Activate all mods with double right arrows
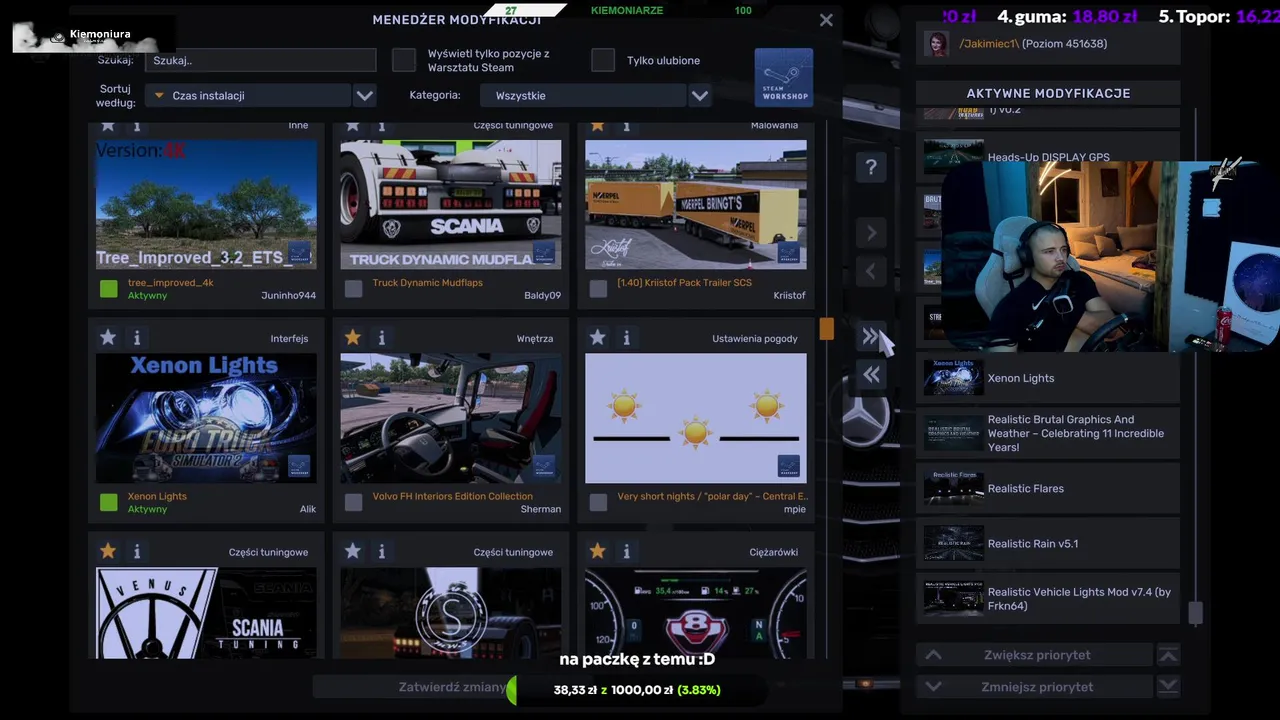Image resolution: width=1280 pixels, height=720 pixels. (871, 337)
